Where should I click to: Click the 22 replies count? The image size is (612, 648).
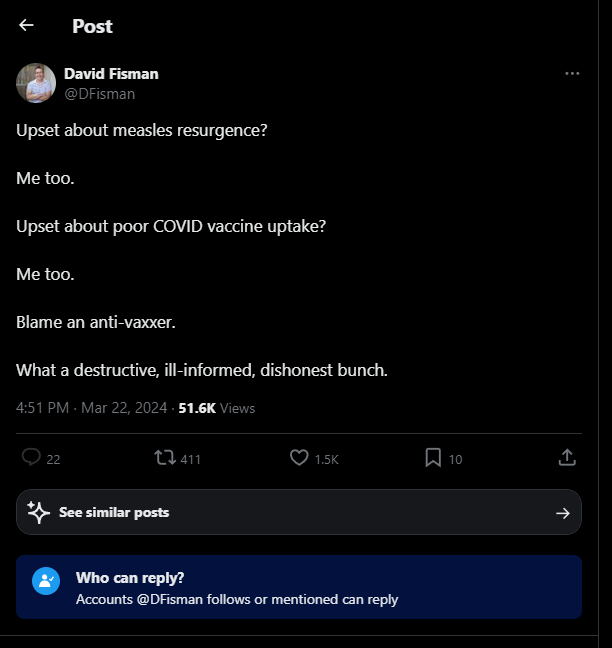(x=54, y=460)
